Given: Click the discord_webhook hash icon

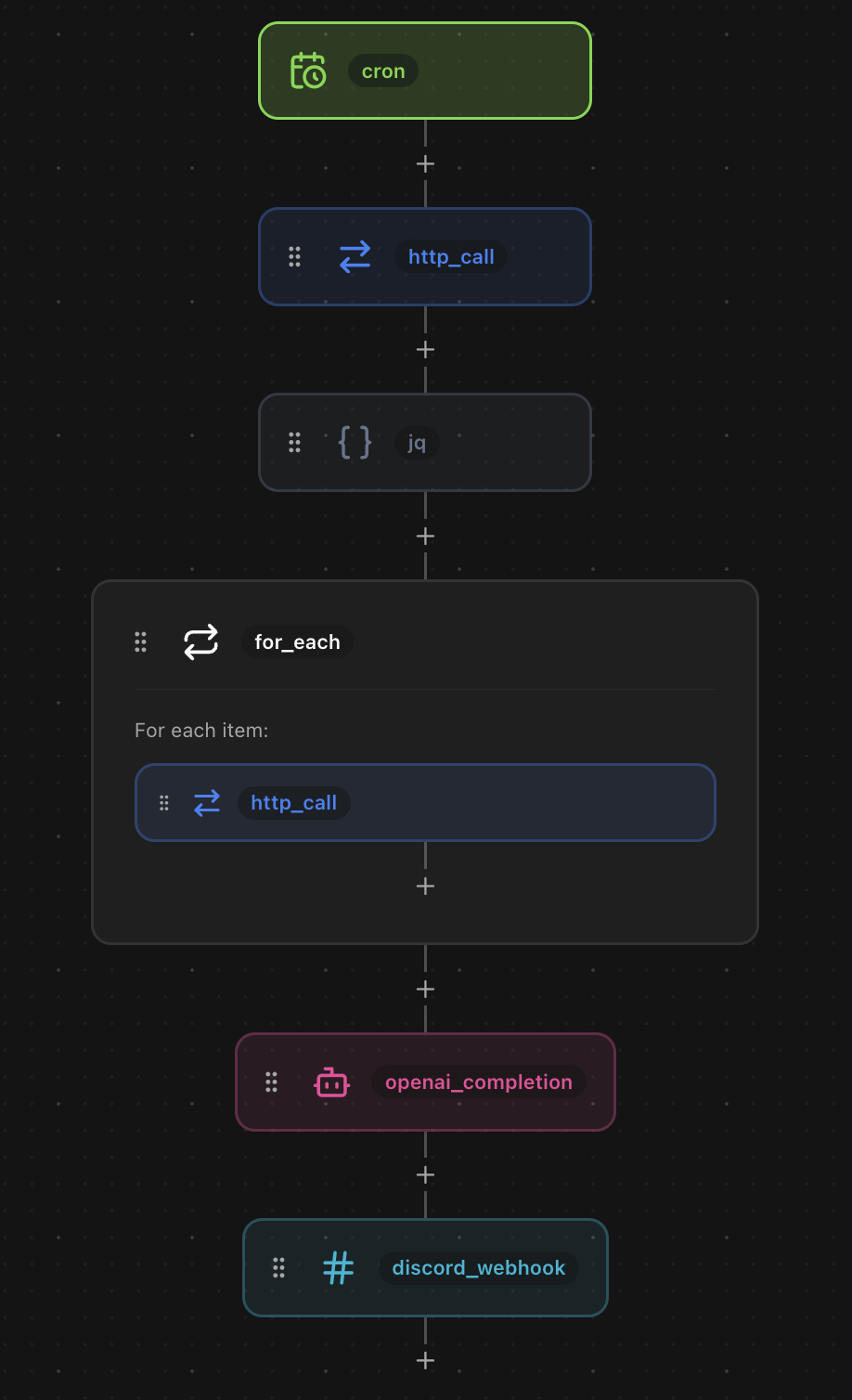Looking at the screenshot, I should coord(339,1268).
